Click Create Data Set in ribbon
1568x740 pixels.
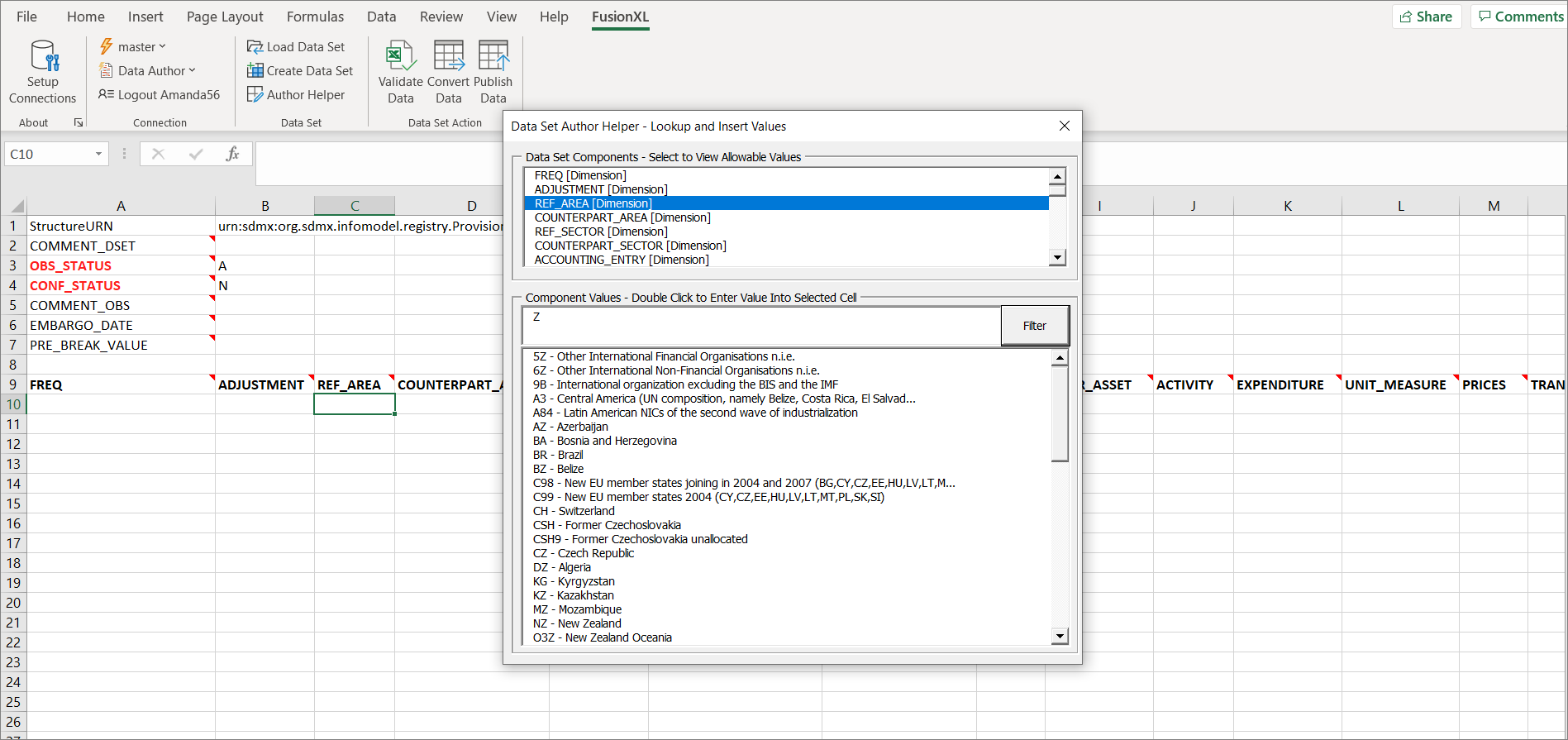click(300, 71)
